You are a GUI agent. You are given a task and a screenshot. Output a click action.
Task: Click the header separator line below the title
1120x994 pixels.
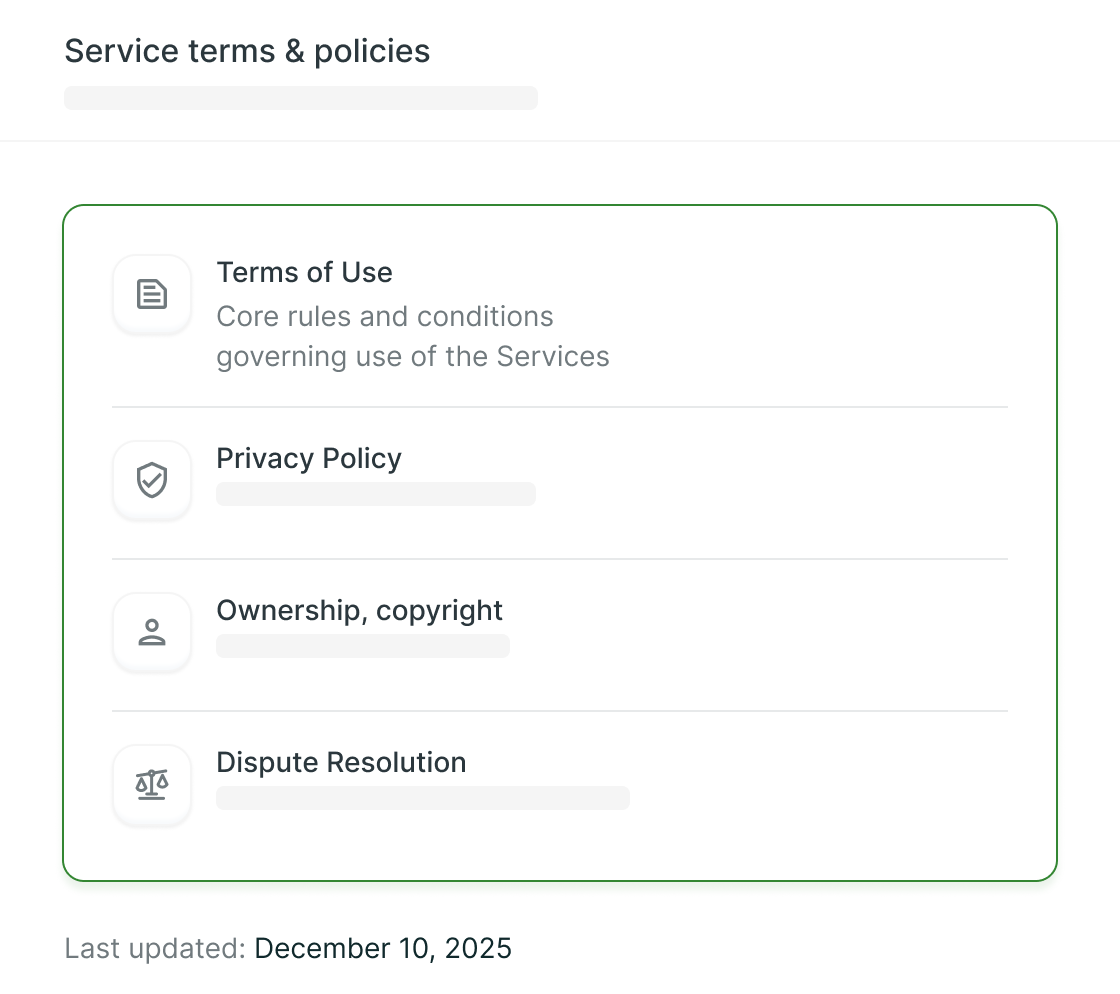click(x=560, y=141)
